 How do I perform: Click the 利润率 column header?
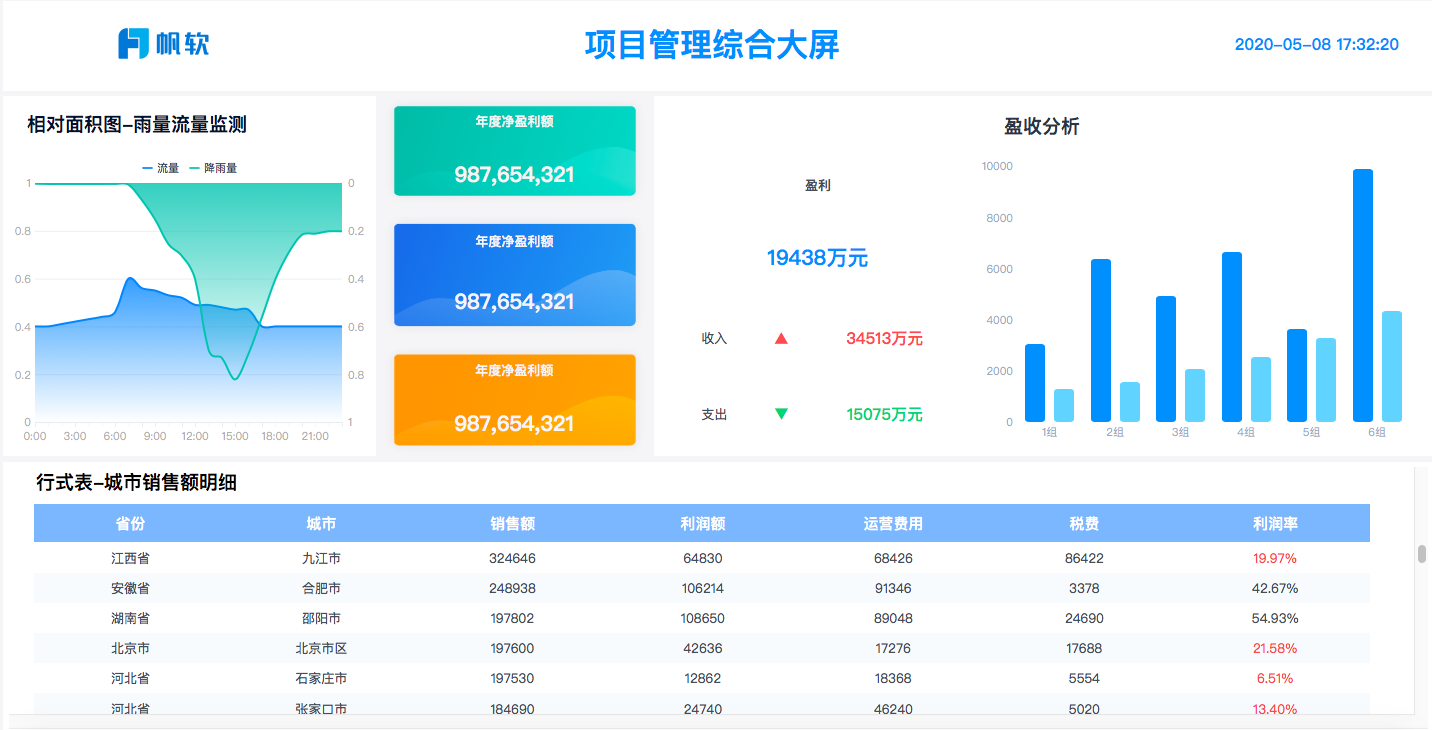pos(1274,523)
